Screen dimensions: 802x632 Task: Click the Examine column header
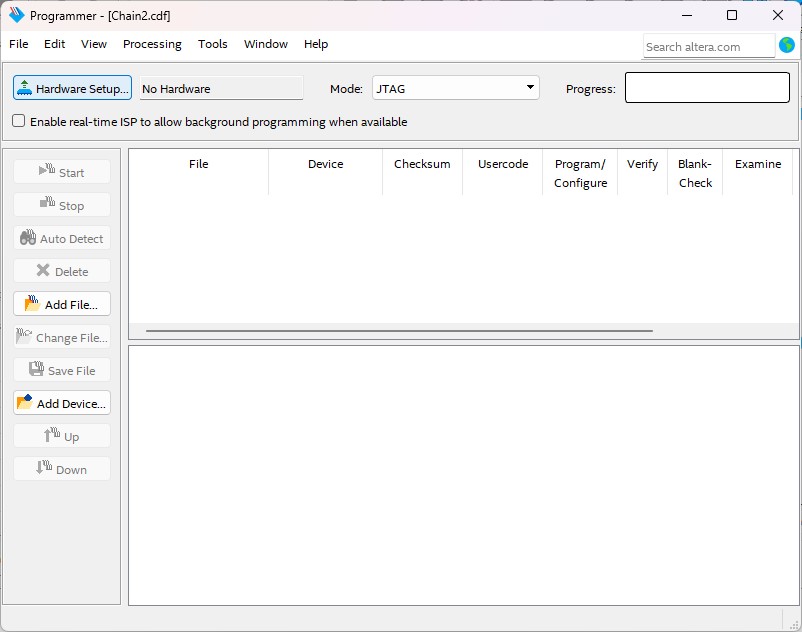(758, 172)
